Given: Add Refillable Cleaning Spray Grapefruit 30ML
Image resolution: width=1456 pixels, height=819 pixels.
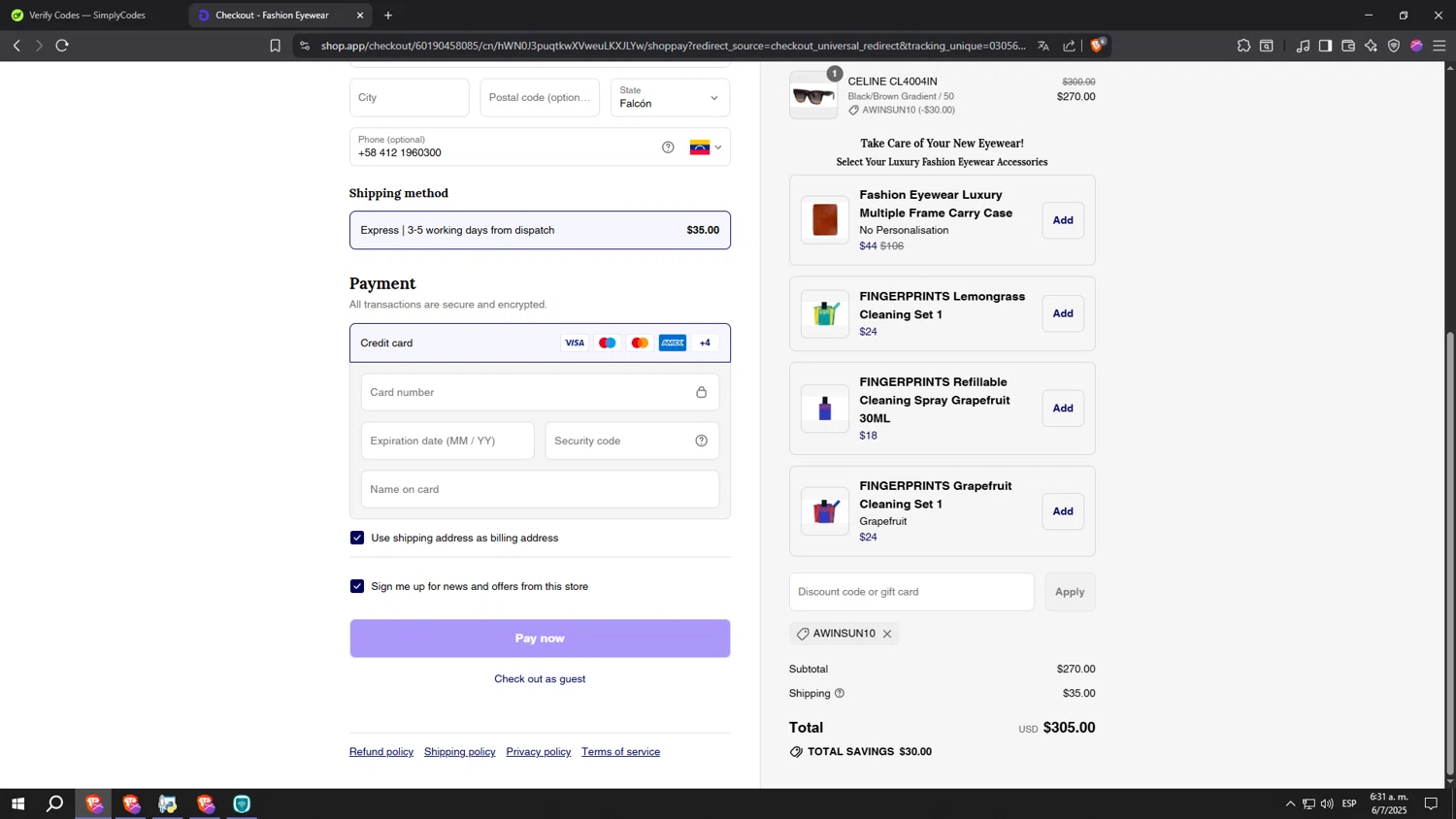Looking at the screenshot, I should [1063, 409].
